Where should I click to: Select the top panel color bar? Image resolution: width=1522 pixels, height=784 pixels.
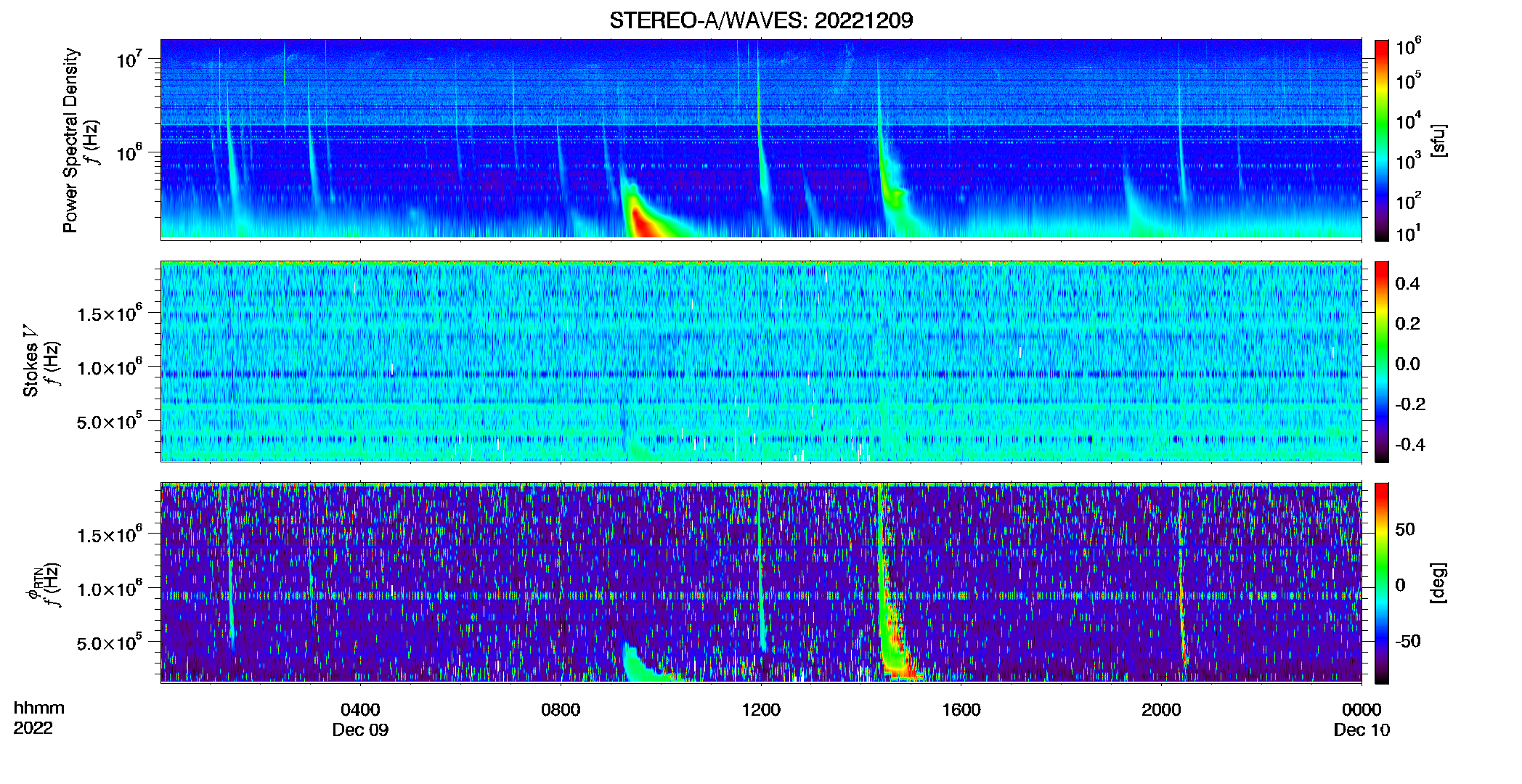pos(1382,140)
